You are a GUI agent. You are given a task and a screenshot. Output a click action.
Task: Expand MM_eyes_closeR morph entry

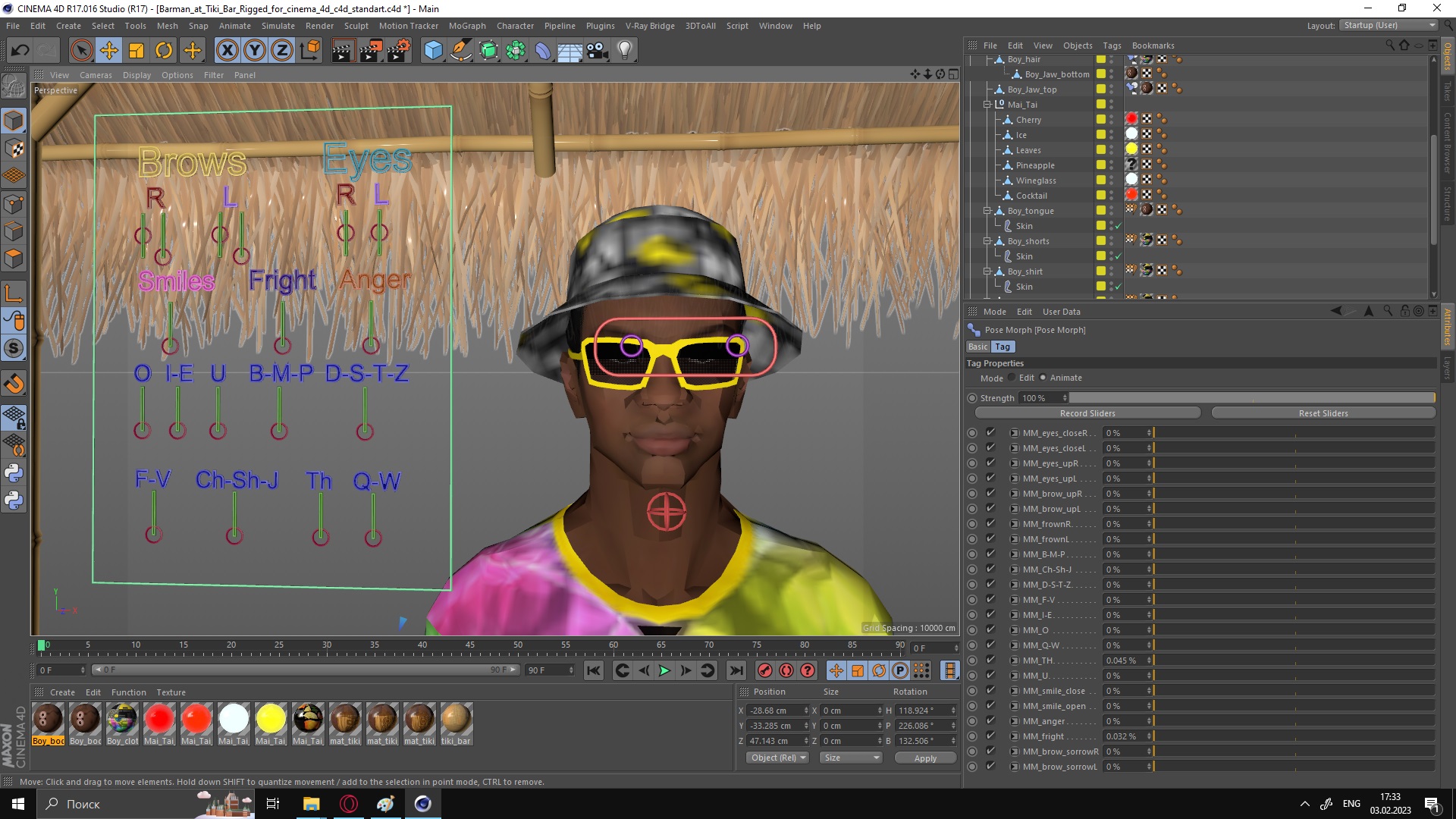[1014, 433]
